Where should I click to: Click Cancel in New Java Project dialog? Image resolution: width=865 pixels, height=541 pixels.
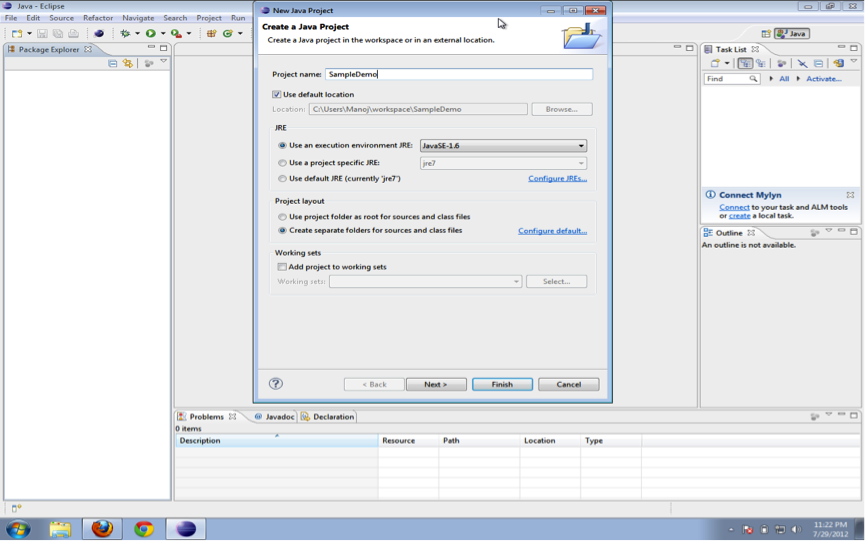[x=568, y=384]
